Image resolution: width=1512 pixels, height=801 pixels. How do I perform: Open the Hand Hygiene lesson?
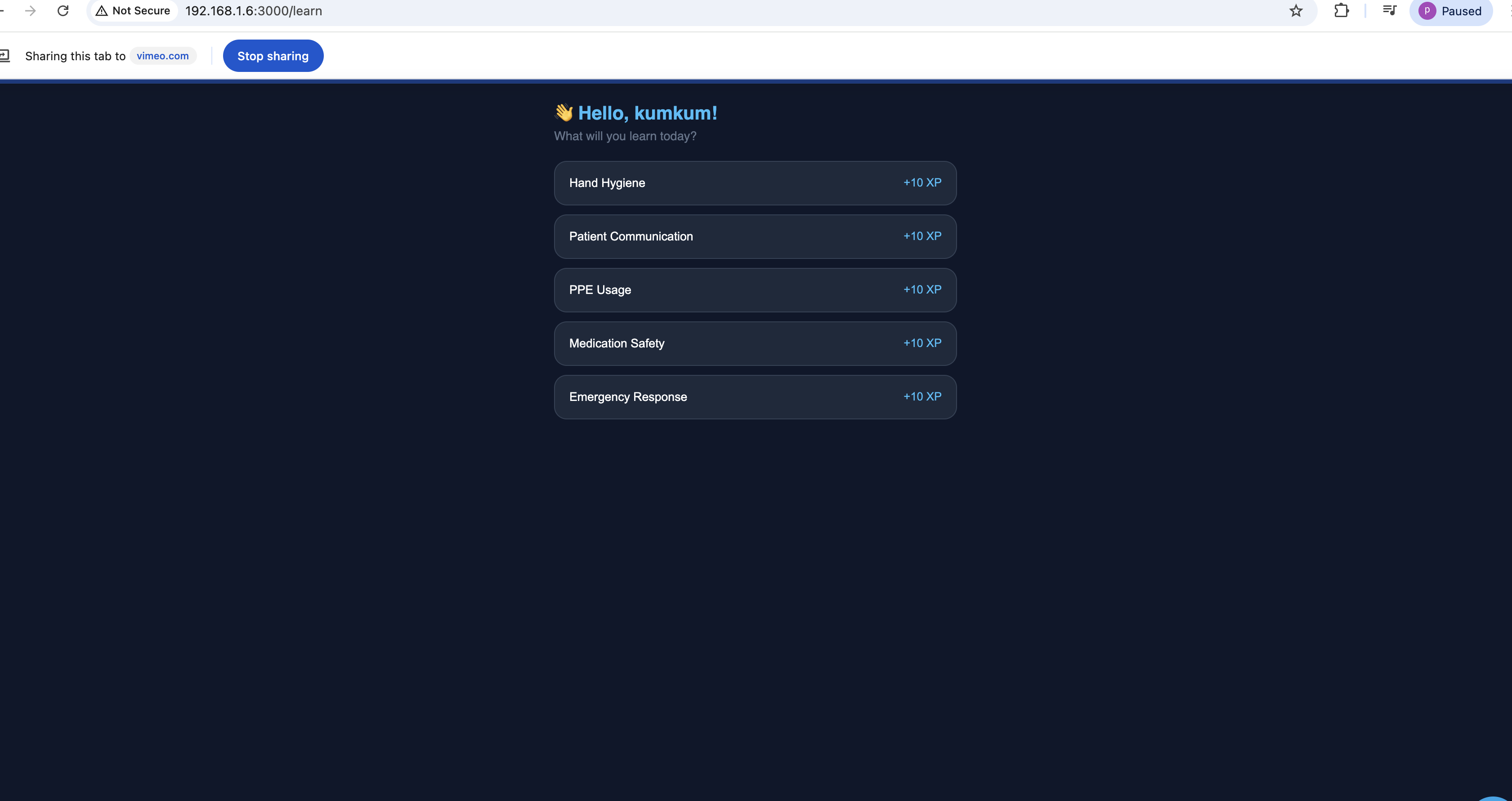pyautogui.click(x=607, y=183)
